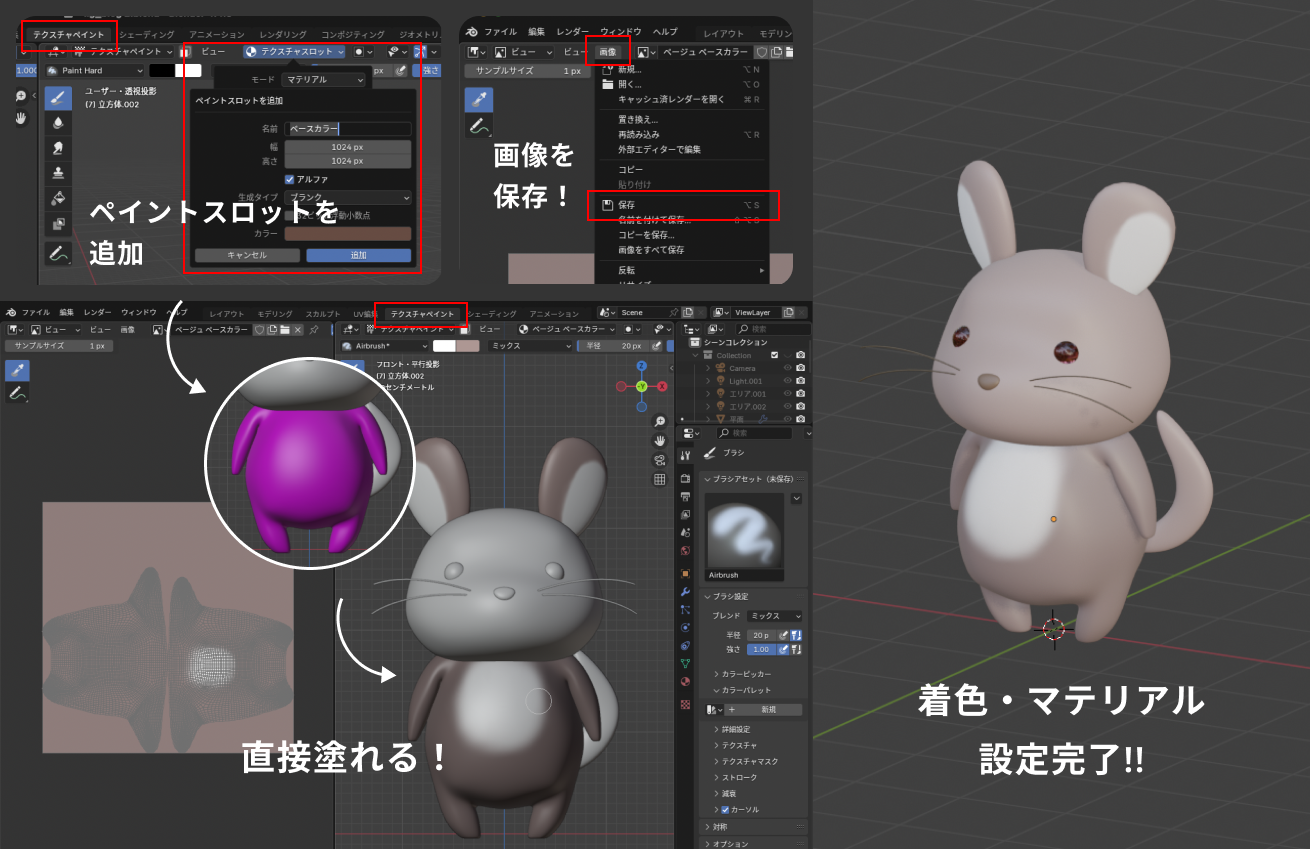The height and width of the screenshot is (849, 1310).
Task: Hide エリア.002 via its eye icon
Action: pyautogui.click(x=787, y=406)
